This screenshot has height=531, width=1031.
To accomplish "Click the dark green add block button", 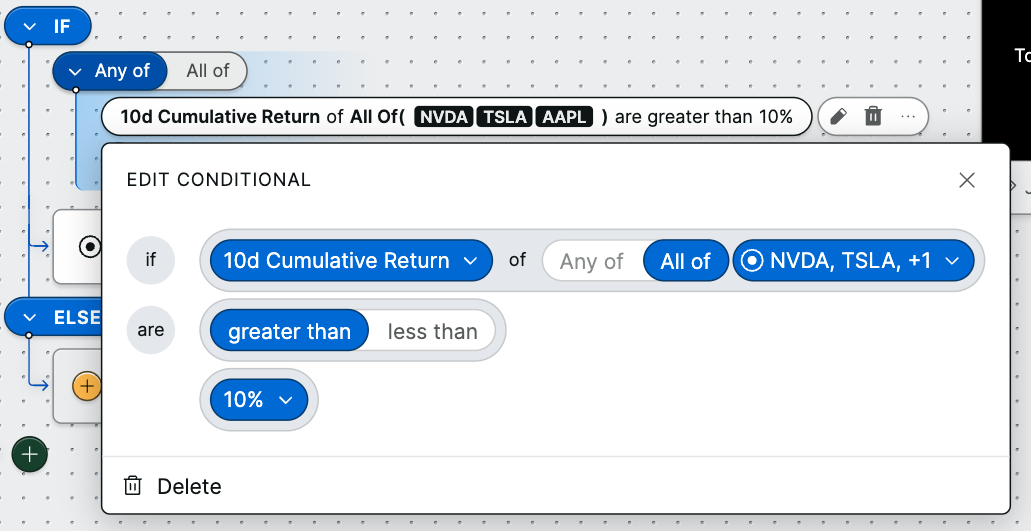I will click(29, 454).
